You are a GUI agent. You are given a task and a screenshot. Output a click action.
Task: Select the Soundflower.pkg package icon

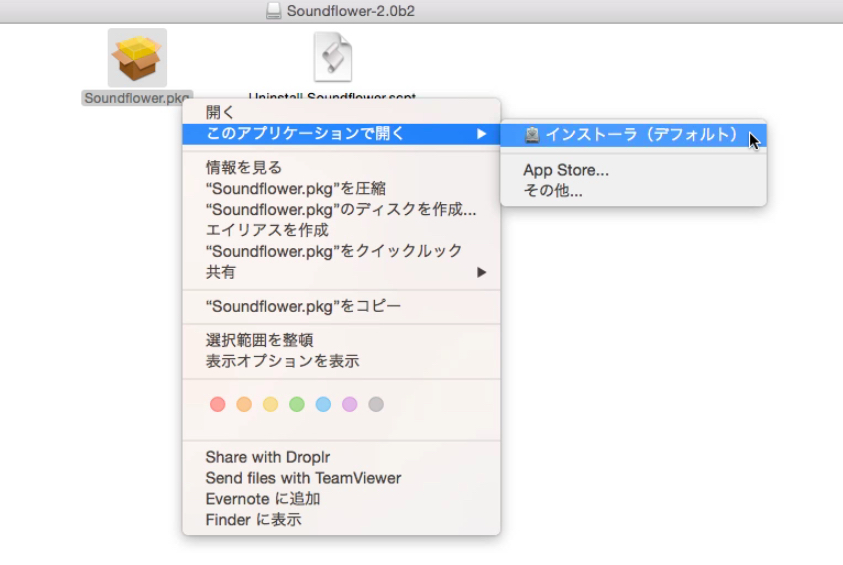point(137,58)
